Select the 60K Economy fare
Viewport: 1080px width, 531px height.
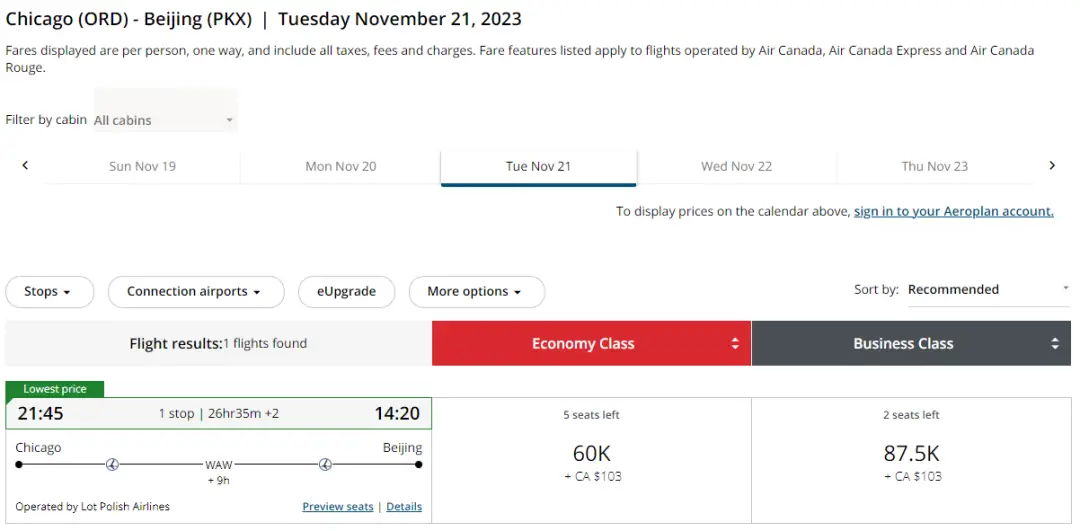click(592, 460)
